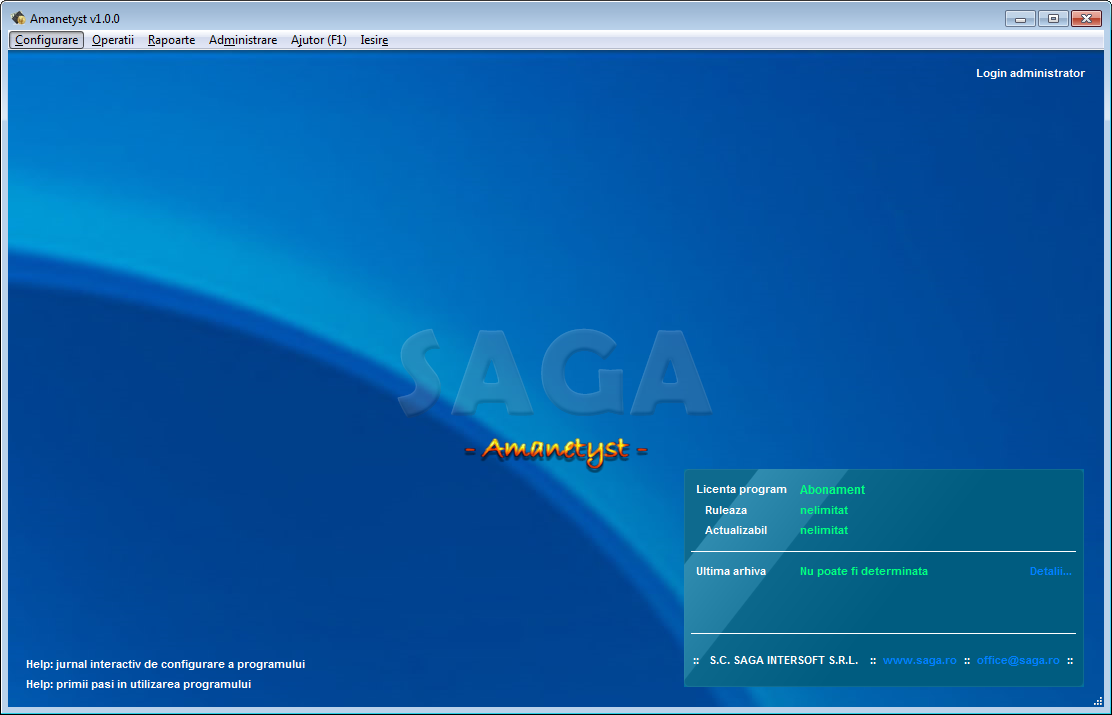
Task: Click the Ultima arhiva label
Action: point(730,571)
